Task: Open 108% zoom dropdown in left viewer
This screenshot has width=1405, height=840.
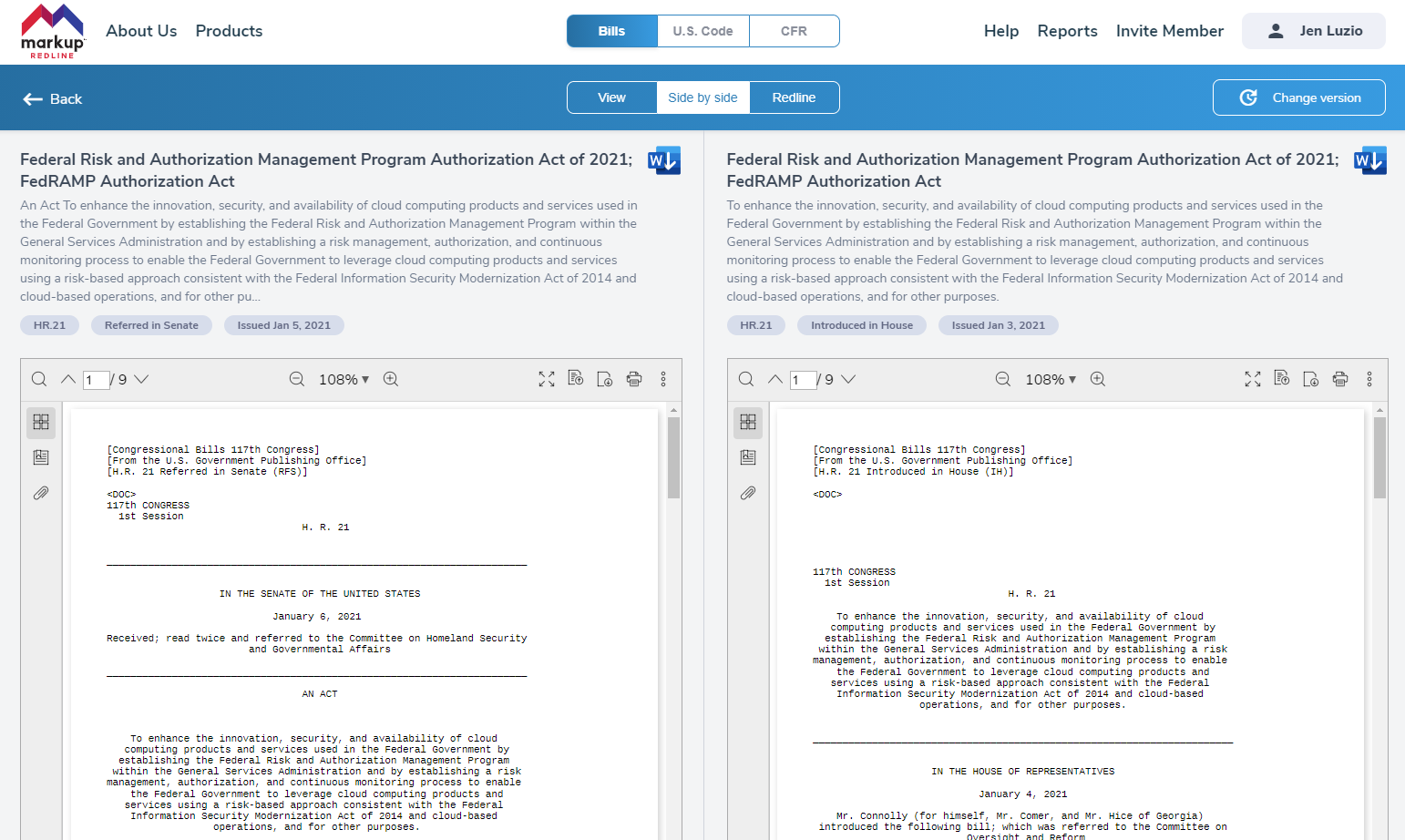Action: tap(344, 379)
